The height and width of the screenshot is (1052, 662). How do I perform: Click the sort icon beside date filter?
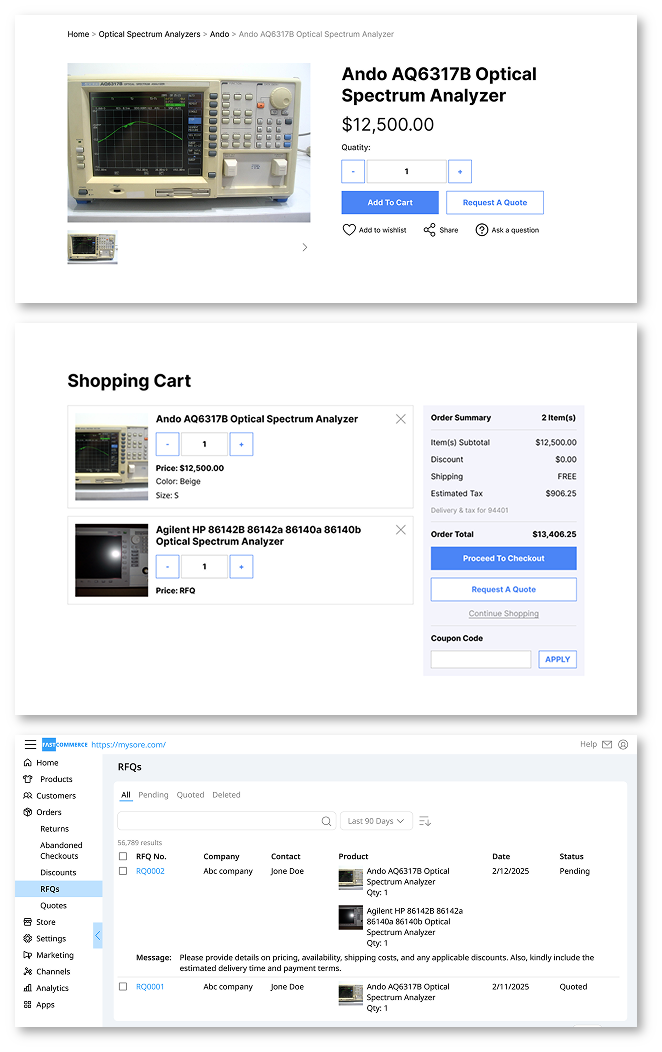click(x=425, y=821)
